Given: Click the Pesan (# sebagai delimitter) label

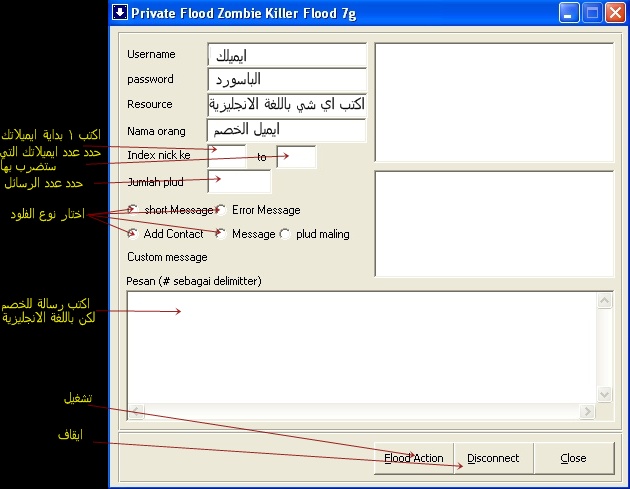Looking at the screenshot, I should 194,281.
